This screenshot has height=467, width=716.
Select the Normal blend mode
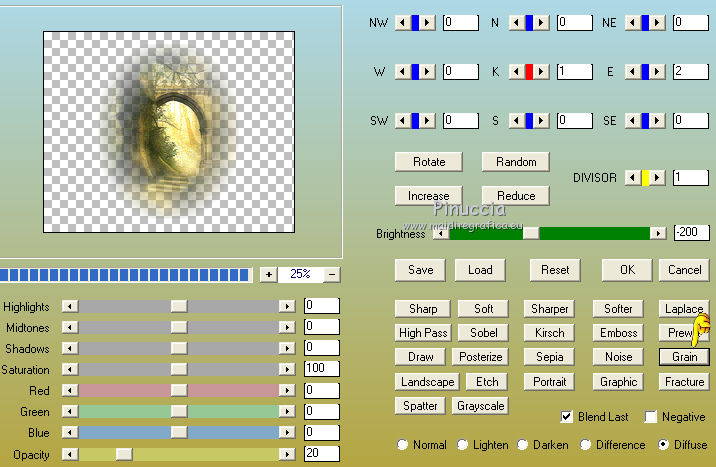click(402, 445)
